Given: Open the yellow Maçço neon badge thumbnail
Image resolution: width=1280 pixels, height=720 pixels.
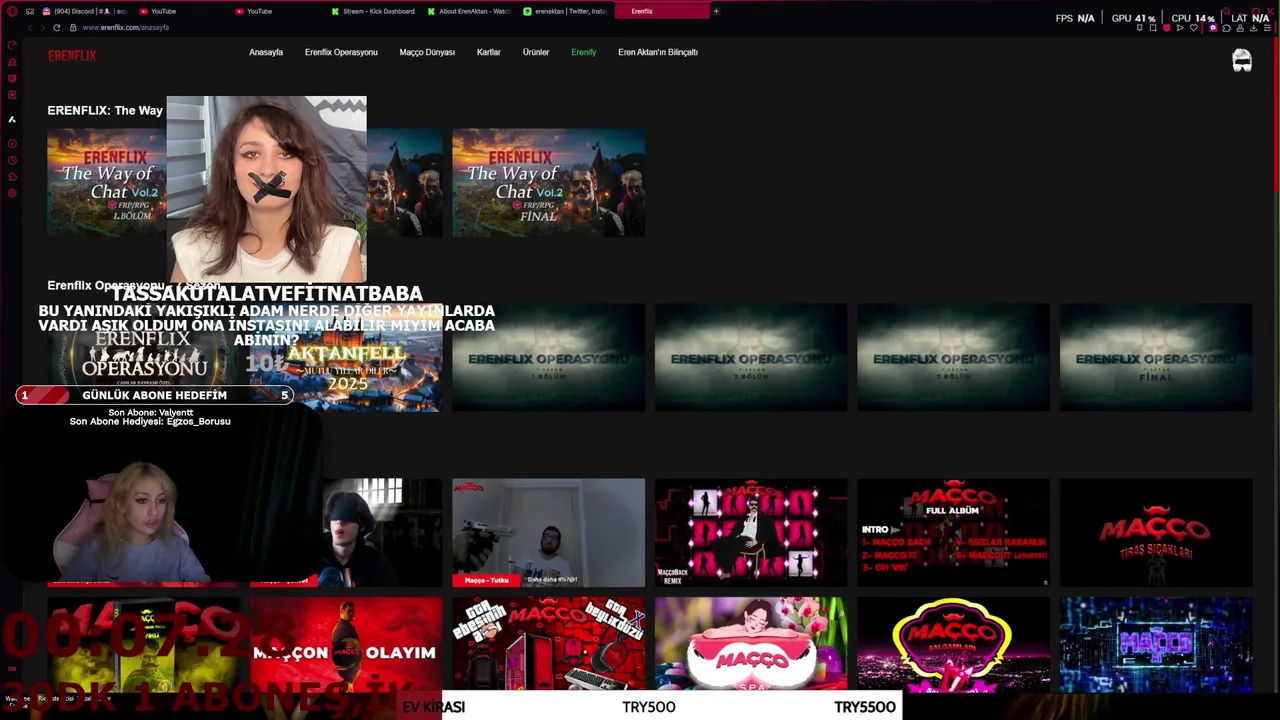Looking at the screenshot, I should pos(953,644).
